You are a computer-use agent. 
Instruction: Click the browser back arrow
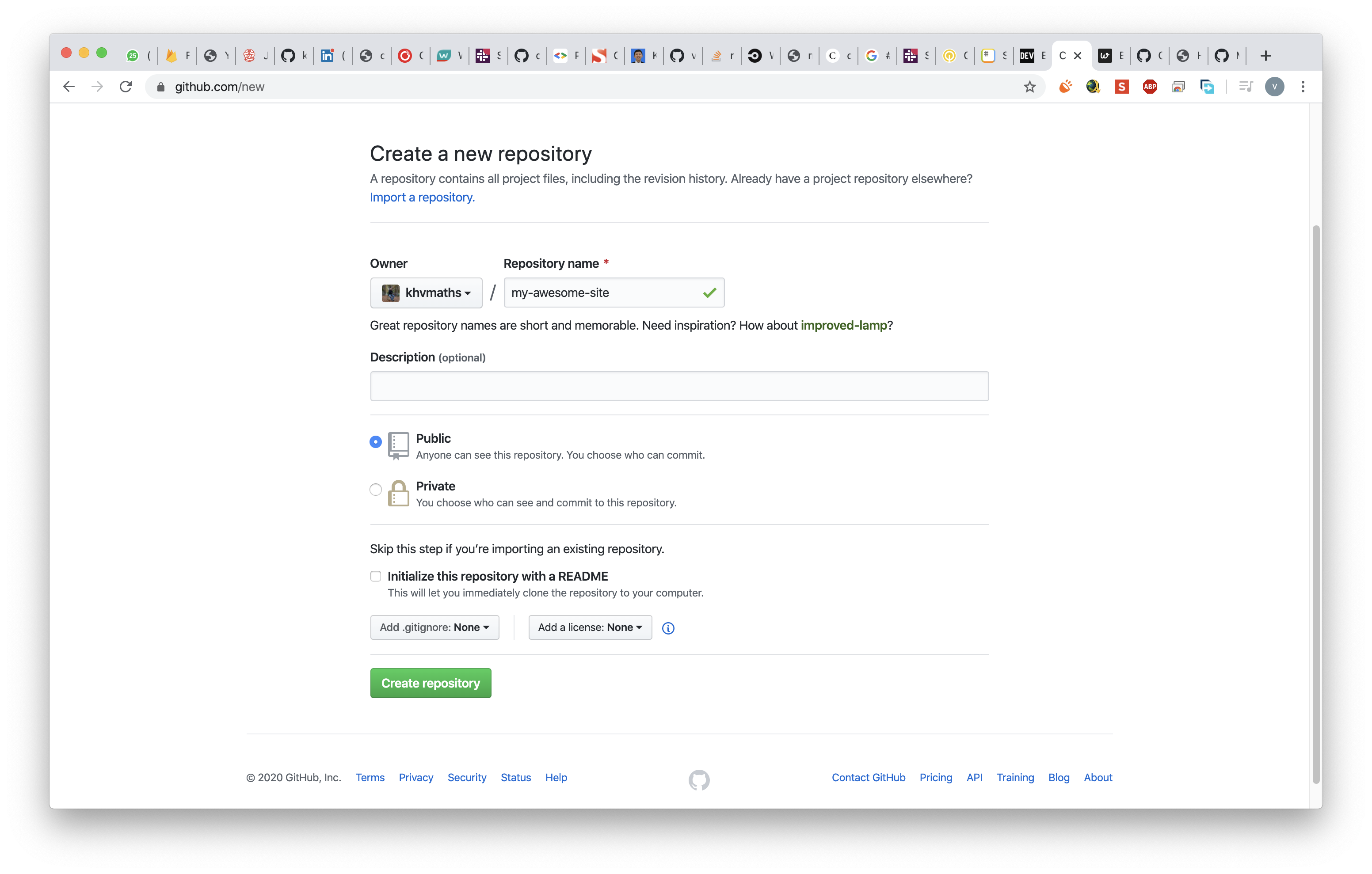coord(69,87)
